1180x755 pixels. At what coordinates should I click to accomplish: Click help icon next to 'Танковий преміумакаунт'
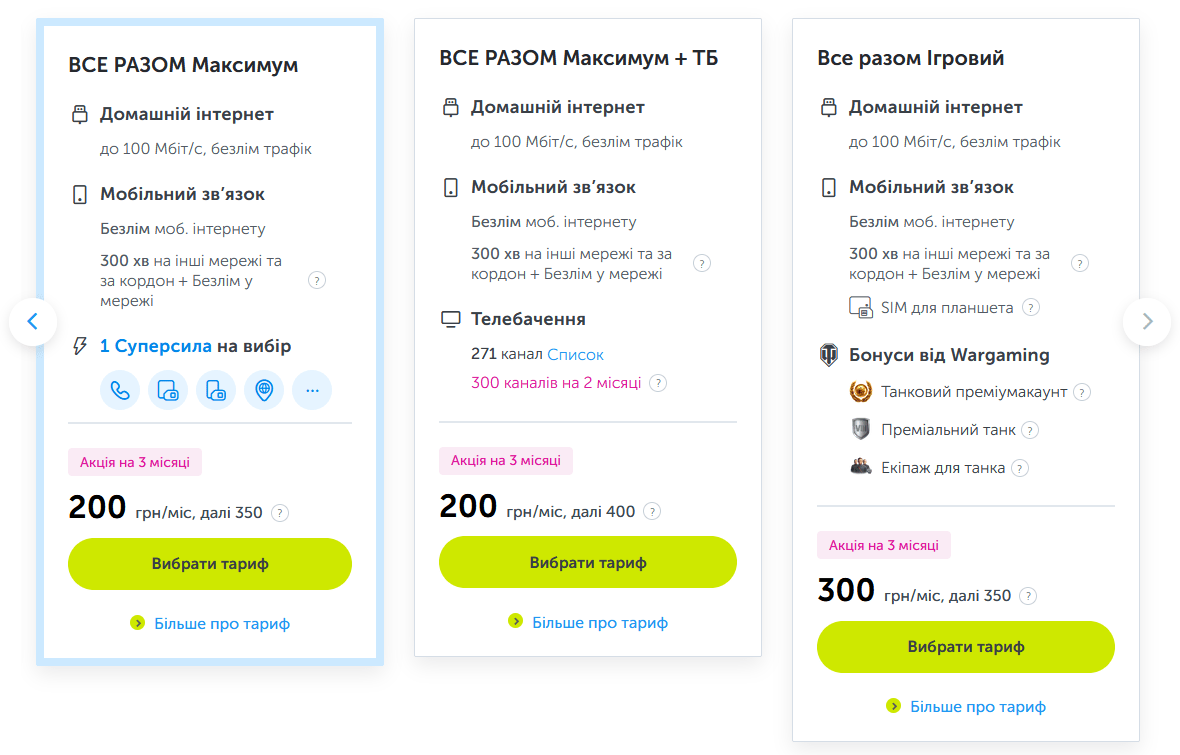tap(1082, 392)
